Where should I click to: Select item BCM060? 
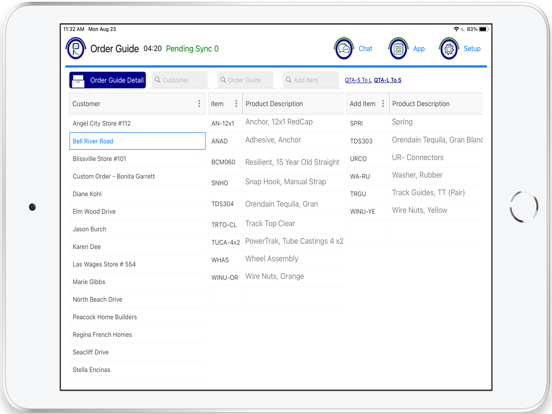tap(223, 162)
